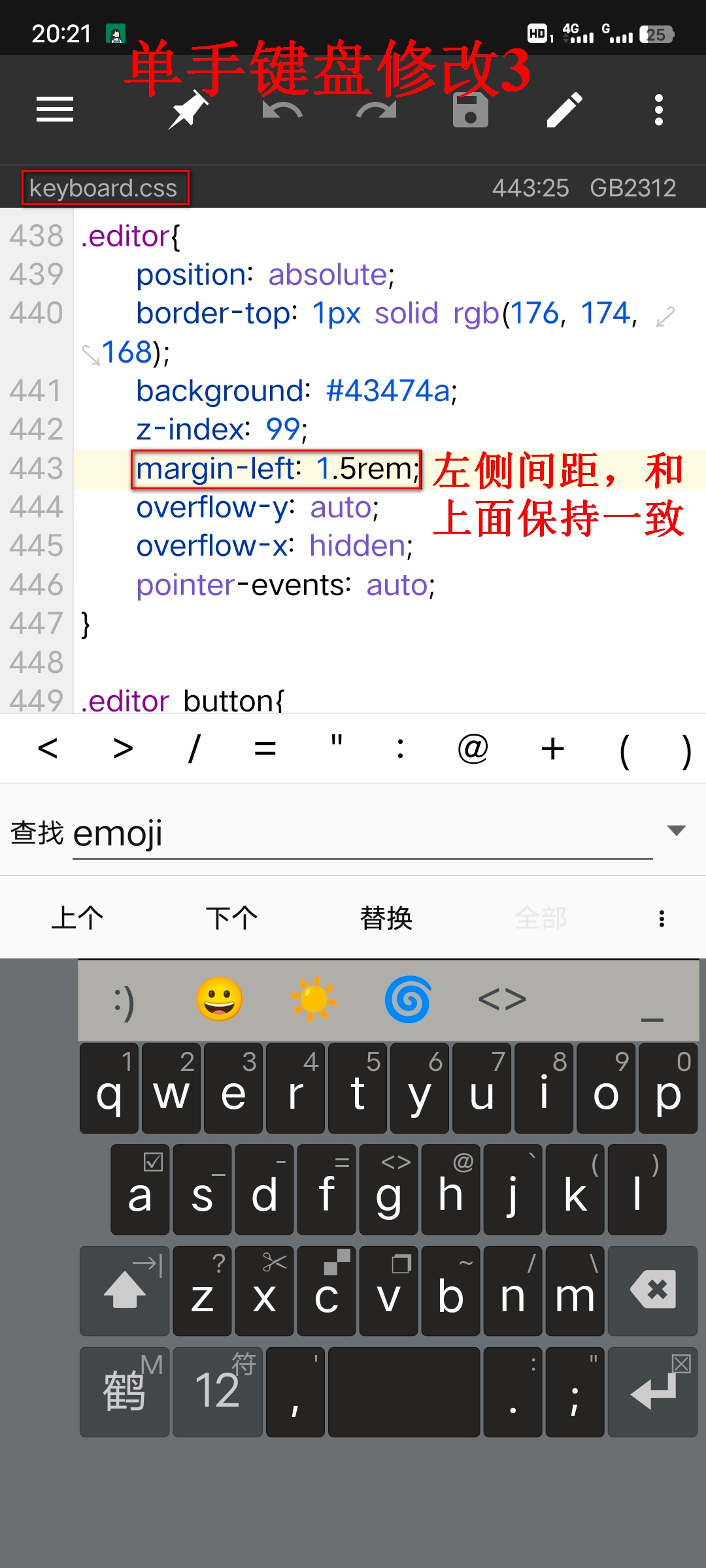Tap the undo arrow icon

282,110
